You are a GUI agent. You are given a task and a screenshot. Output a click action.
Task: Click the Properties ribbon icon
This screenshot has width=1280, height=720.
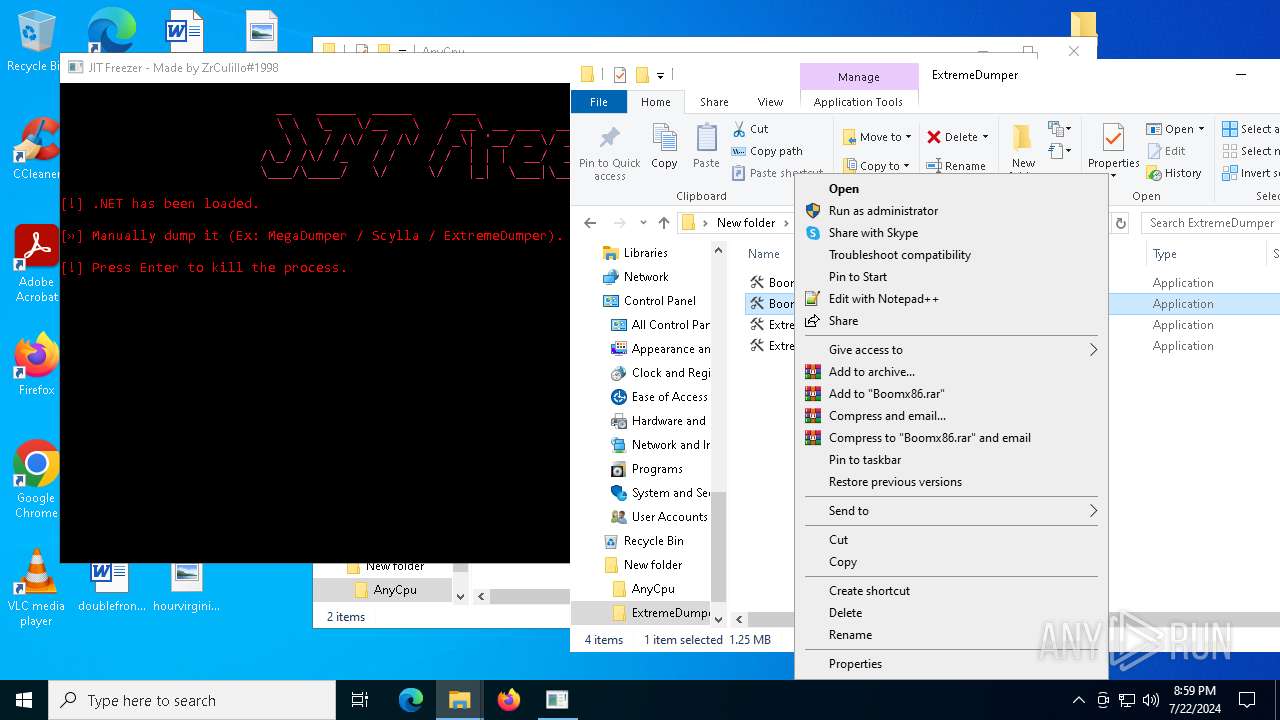(1113, 146)
